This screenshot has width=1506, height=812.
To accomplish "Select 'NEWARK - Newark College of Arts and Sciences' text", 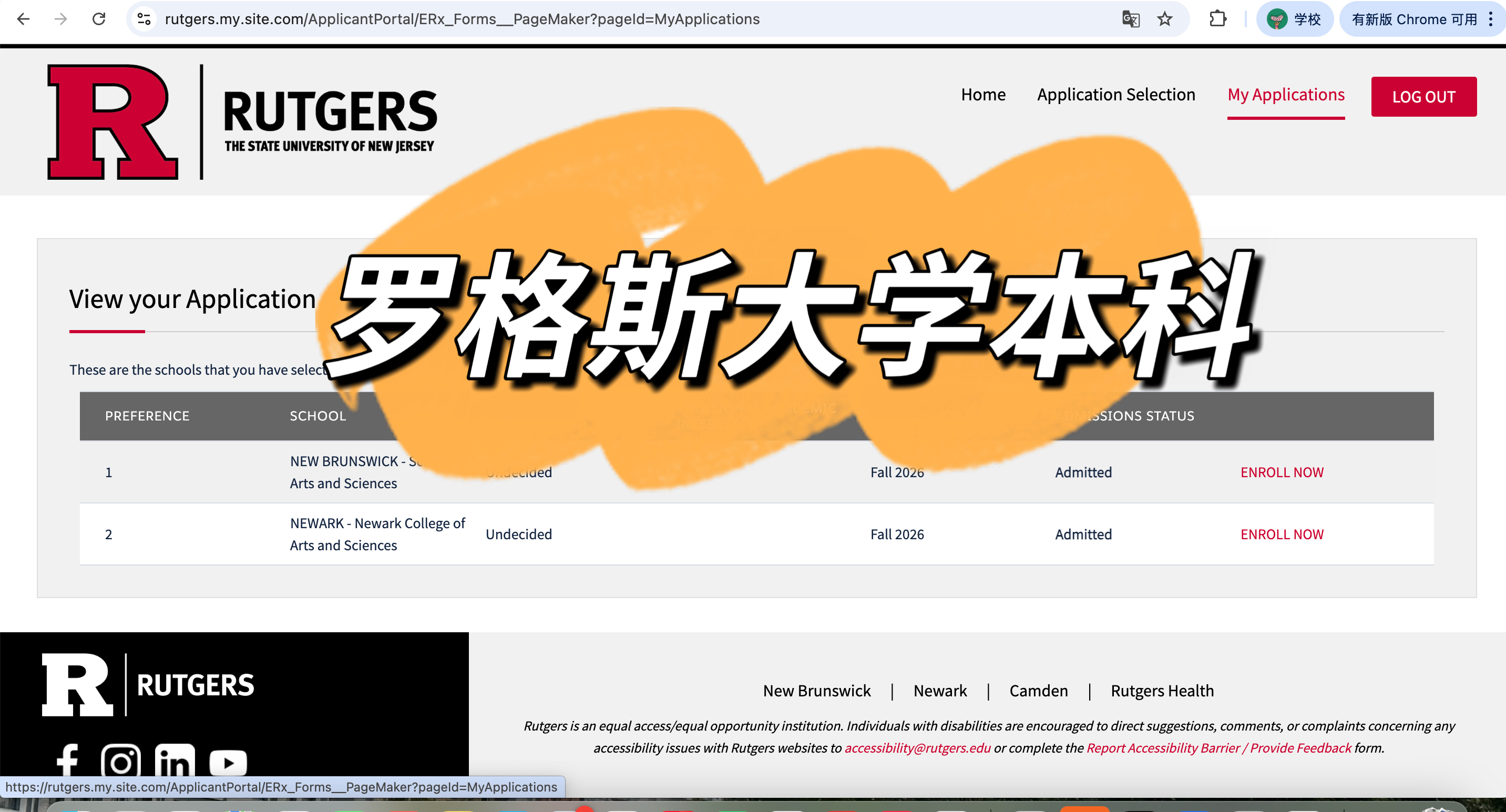I will click(x=377, y=535).
